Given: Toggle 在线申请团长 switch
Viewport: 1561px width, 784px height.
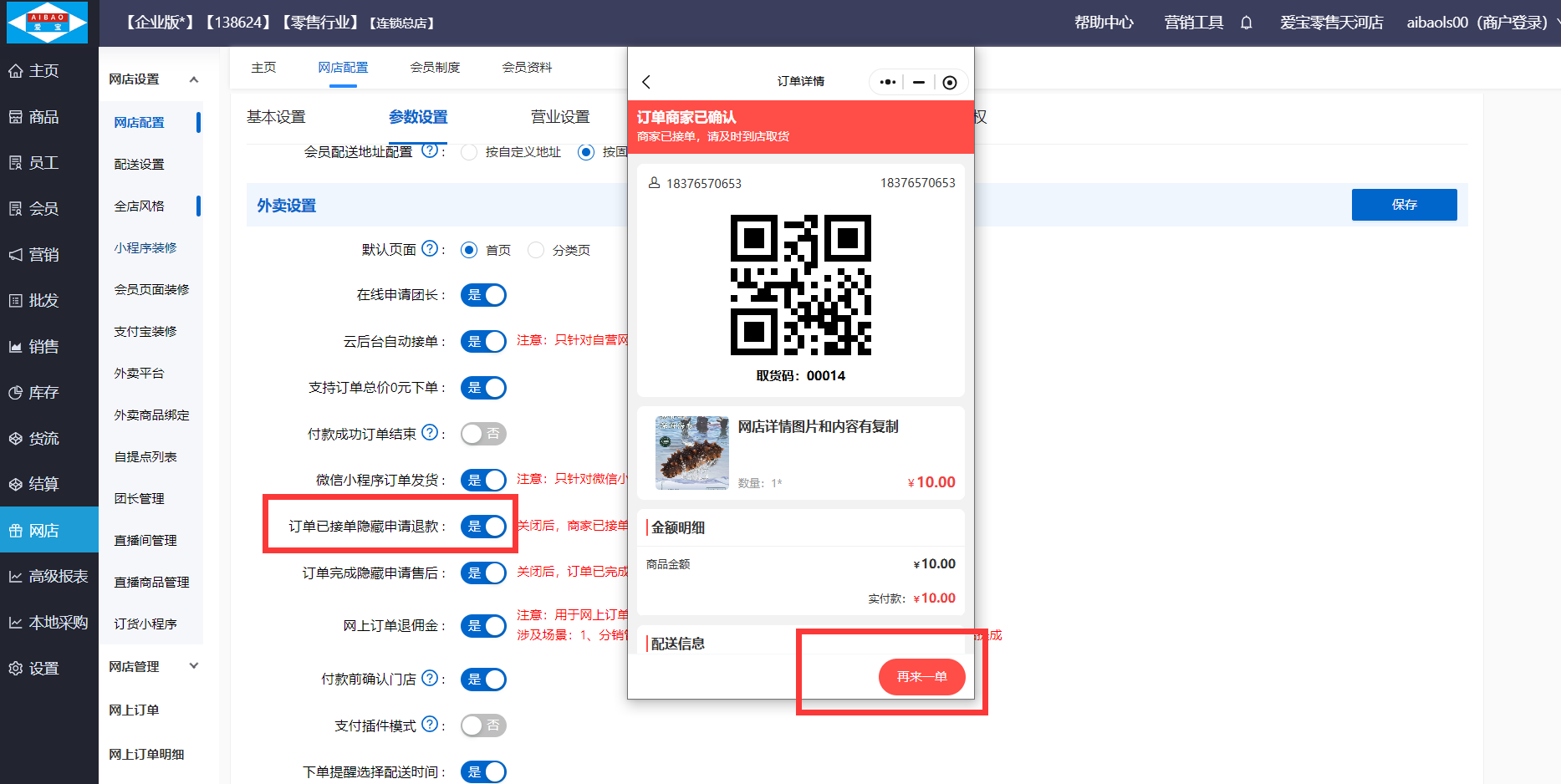Looking at the screenshot, I should pyautogui.click(x=483, y=295).
